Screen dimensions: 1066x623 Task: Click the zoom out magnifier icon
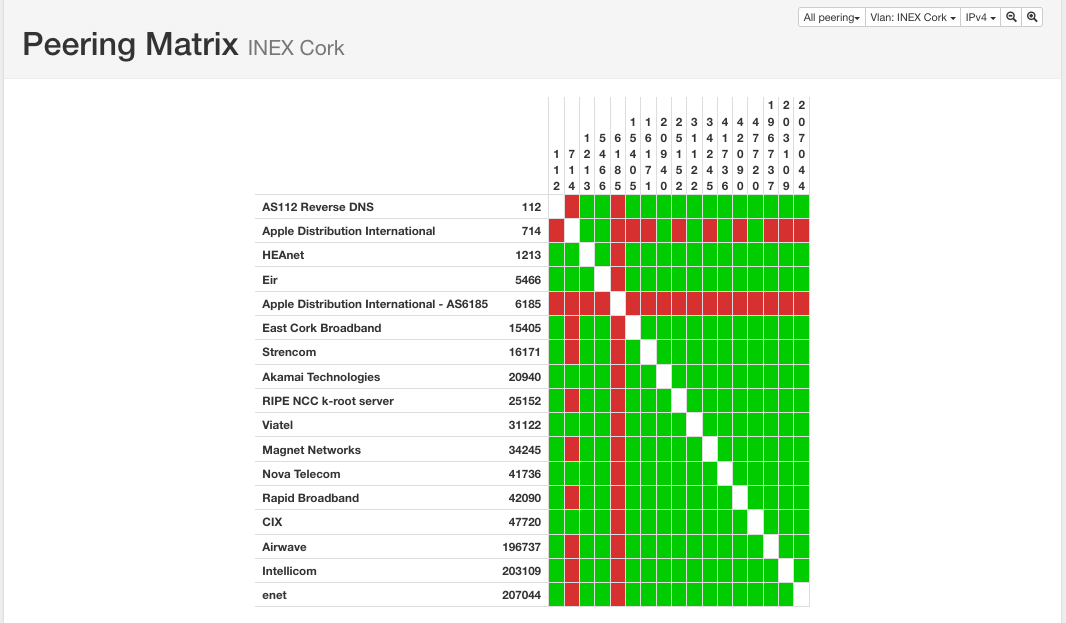tap(1011, 17)
